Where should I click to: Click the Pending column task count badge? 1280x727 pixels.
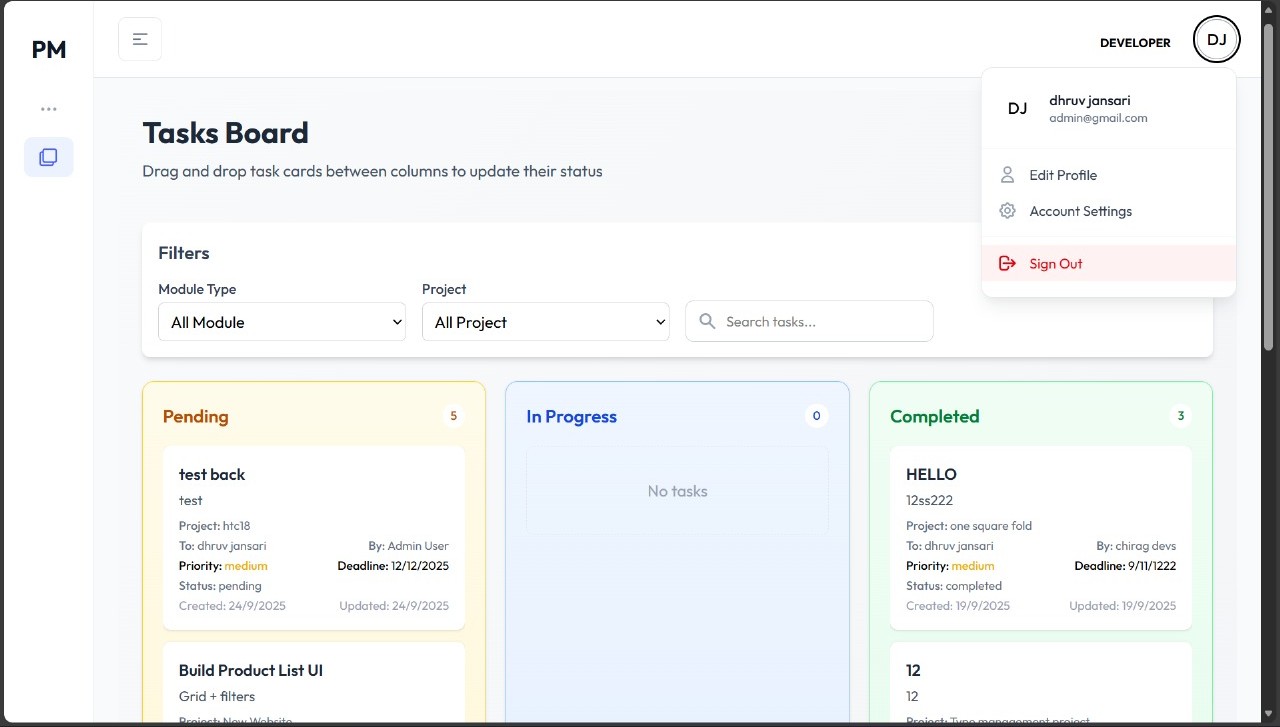pyautogui.click(x=453, y=416)
